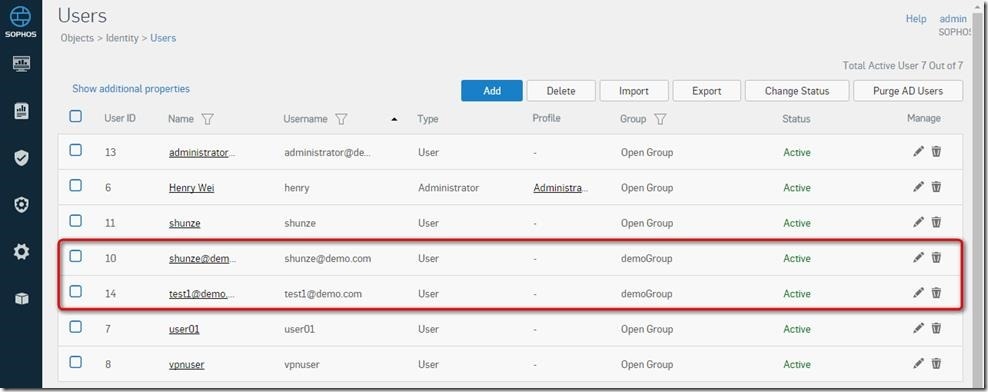
Task: Open the Username column filter
Action: pos(341,119)
